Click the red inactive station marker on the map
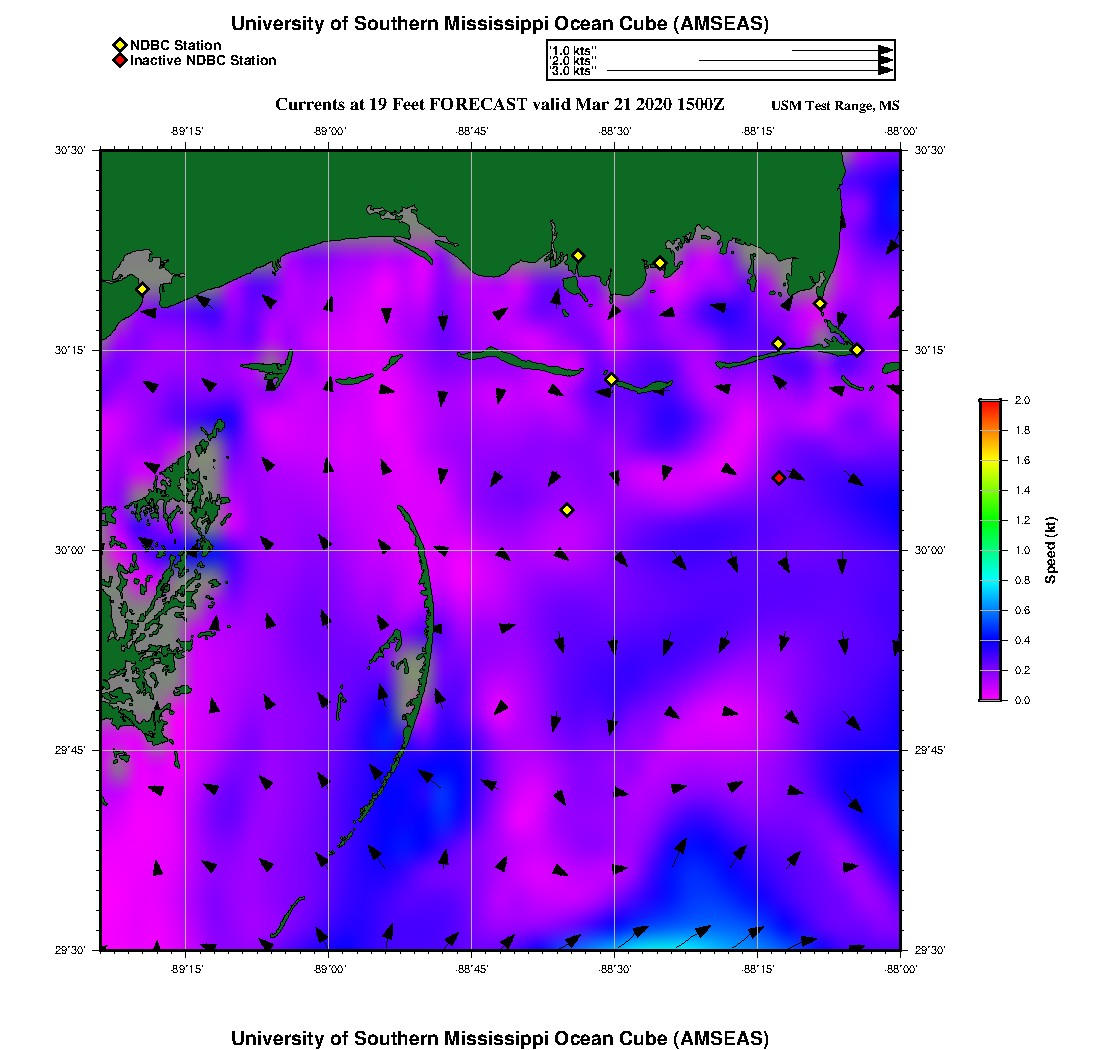Image resolution: width=1100 pixels, height=1050 pixels. (x=779, y=478)
